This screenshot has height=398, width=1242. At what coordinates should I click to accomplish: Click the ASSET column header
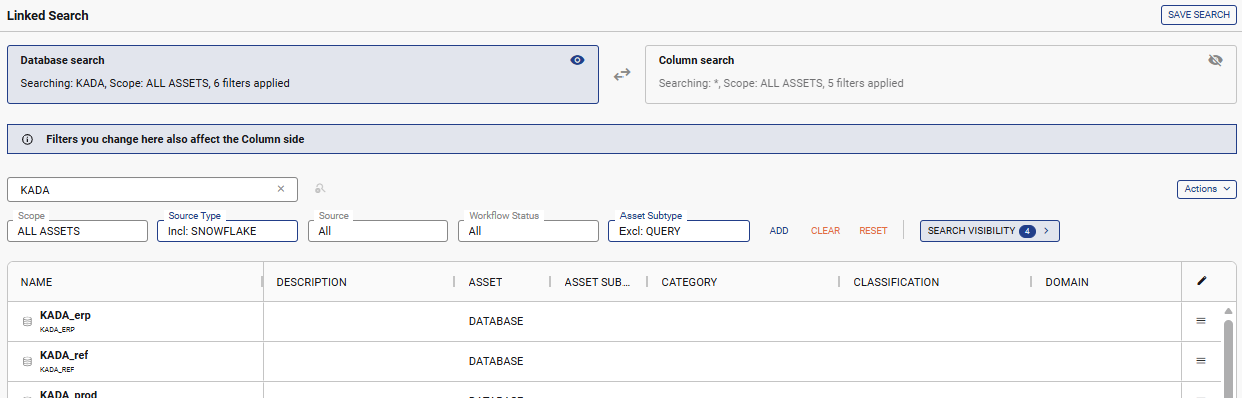pyautogui.click(x=485, y=282)
